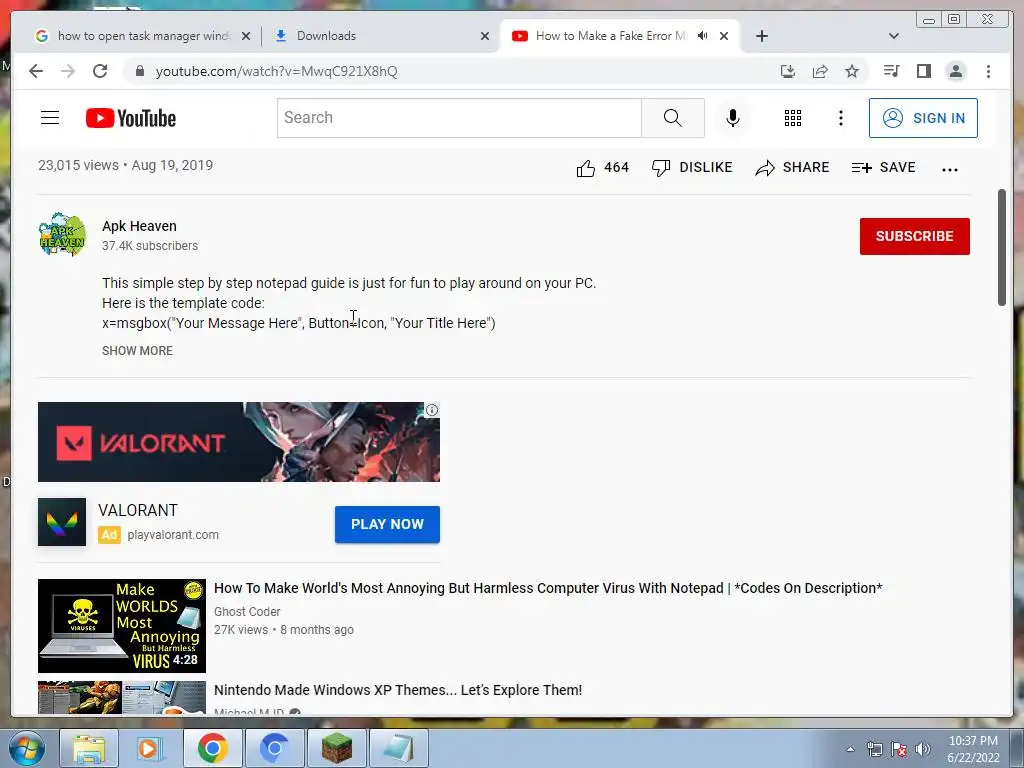The height and width of the screenshot is (768, 1024).
Task: Open ad info icon on banner
Action: click(x=432, y=410)
